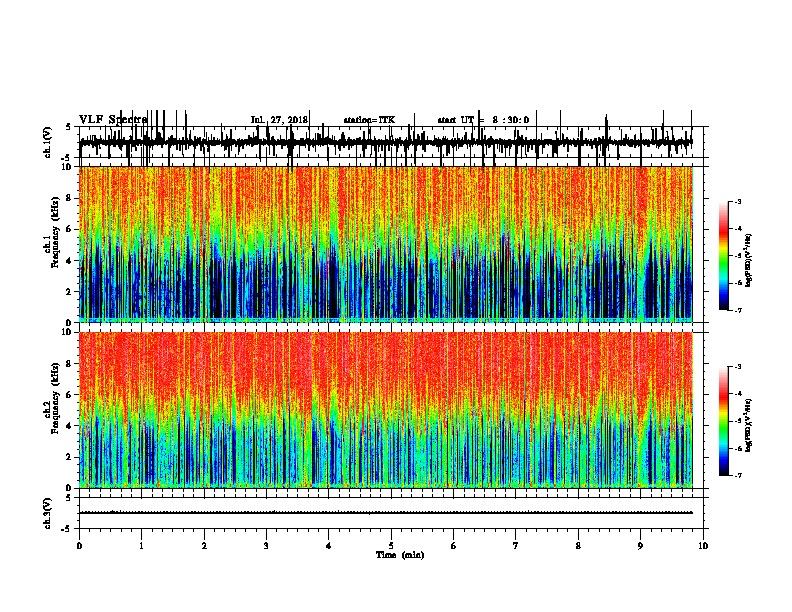The height and width of the screenshot is (612, 792).
Task: Click the ch.3 flat voltage trace panel
Action: (391, 513)
